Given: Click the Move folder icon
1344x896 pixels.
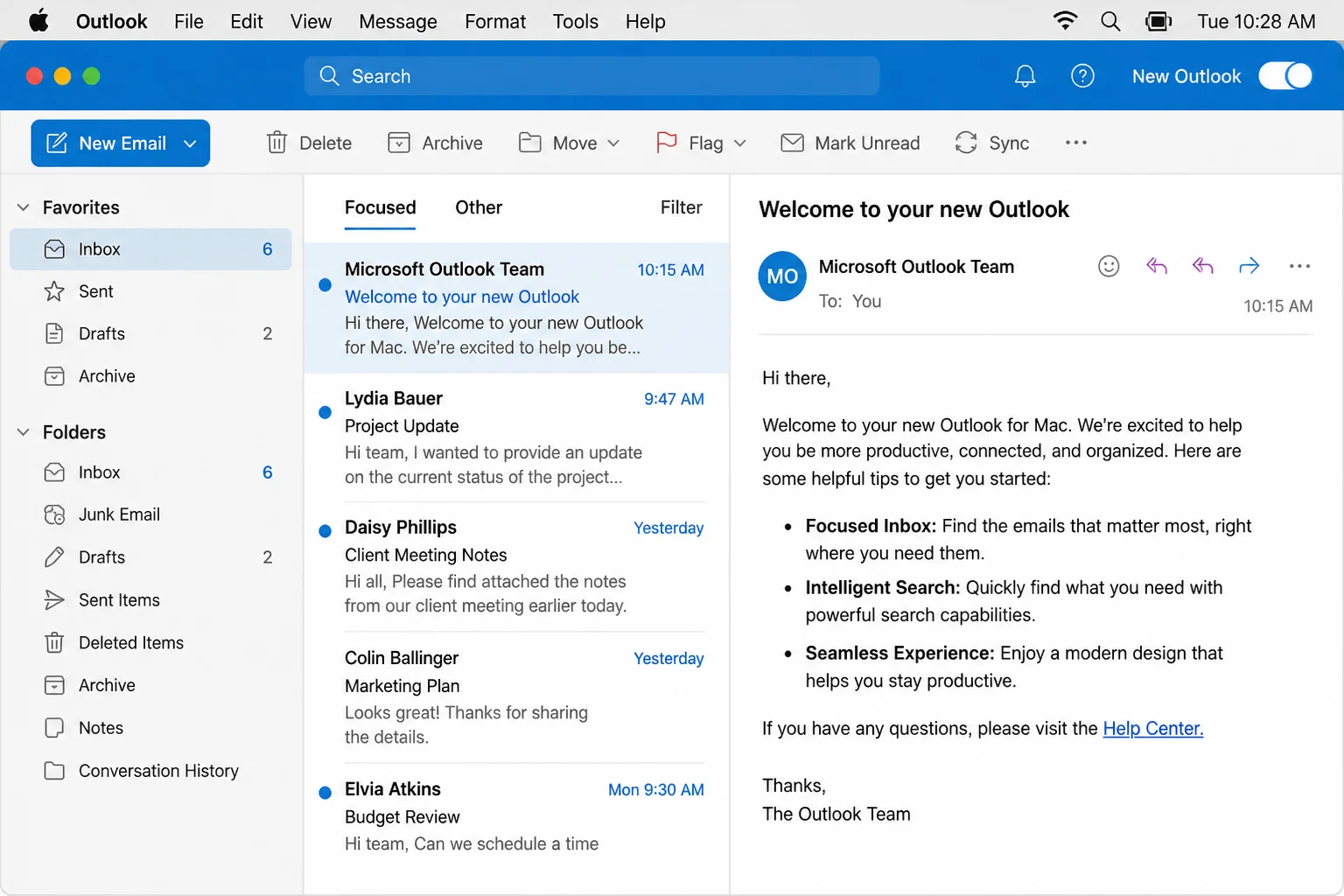Looking at the screenshot, I should tap(529, 143).
